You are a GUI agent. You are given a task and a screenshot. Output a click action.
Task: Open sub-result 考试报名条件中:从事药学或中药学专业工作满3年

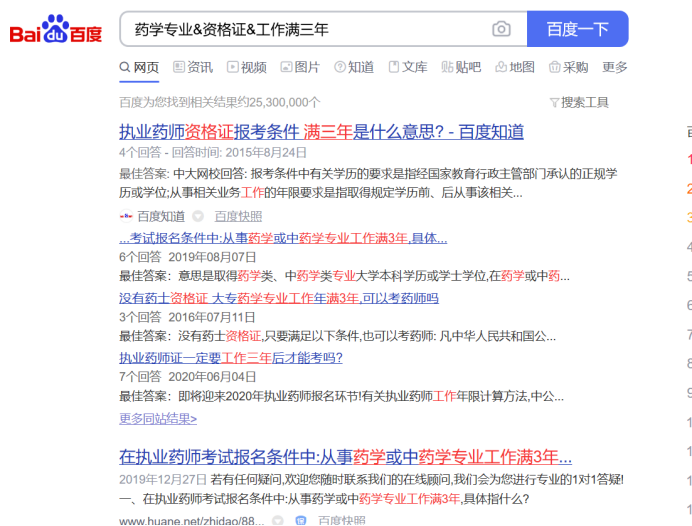coord(283,238)
